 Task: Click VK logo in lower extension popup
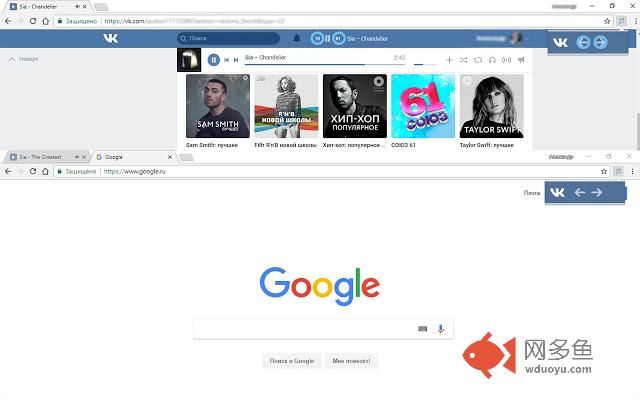557,192
